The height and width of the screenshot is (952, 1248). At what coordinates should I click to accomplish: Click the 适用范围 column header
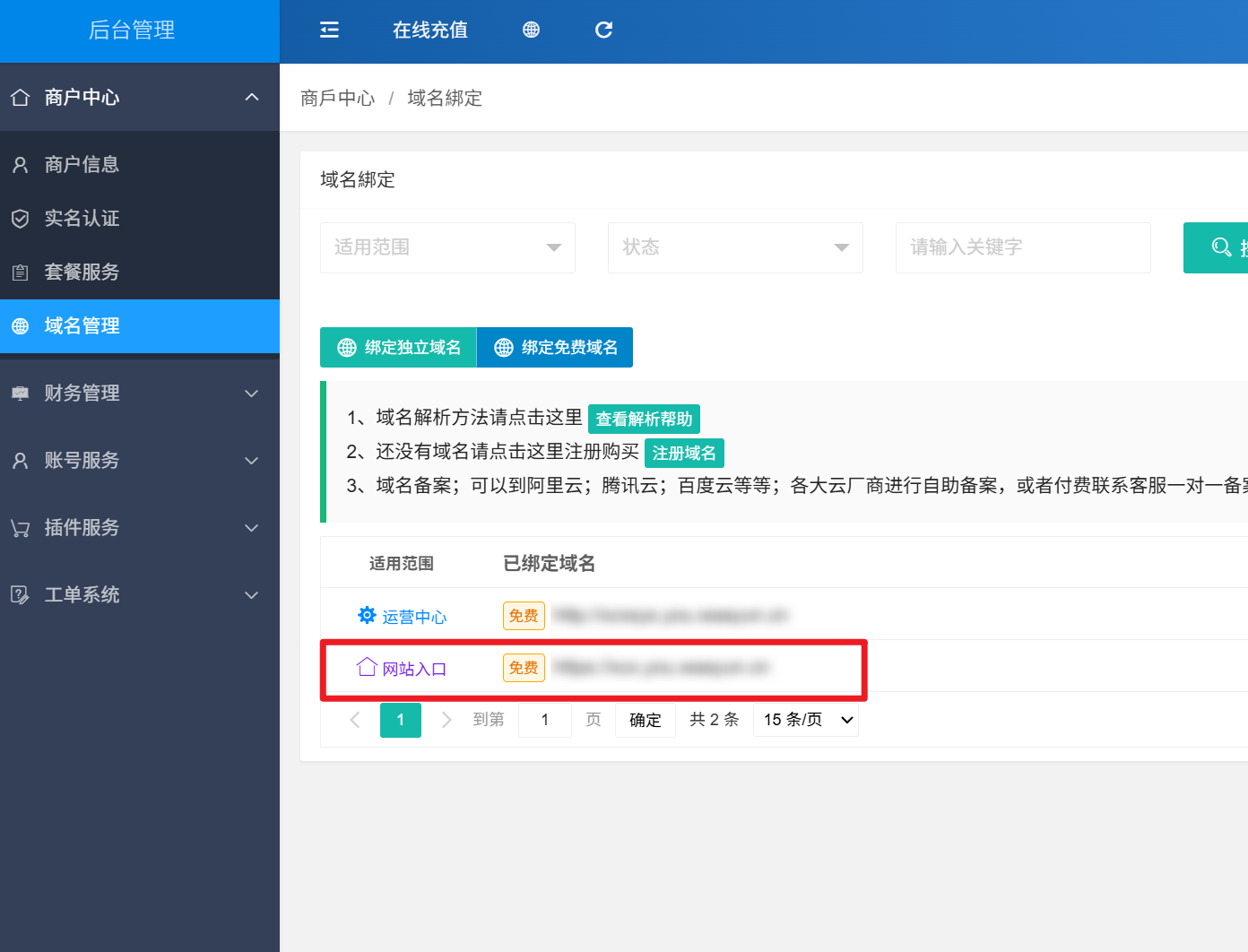click(x=402, y=563)
